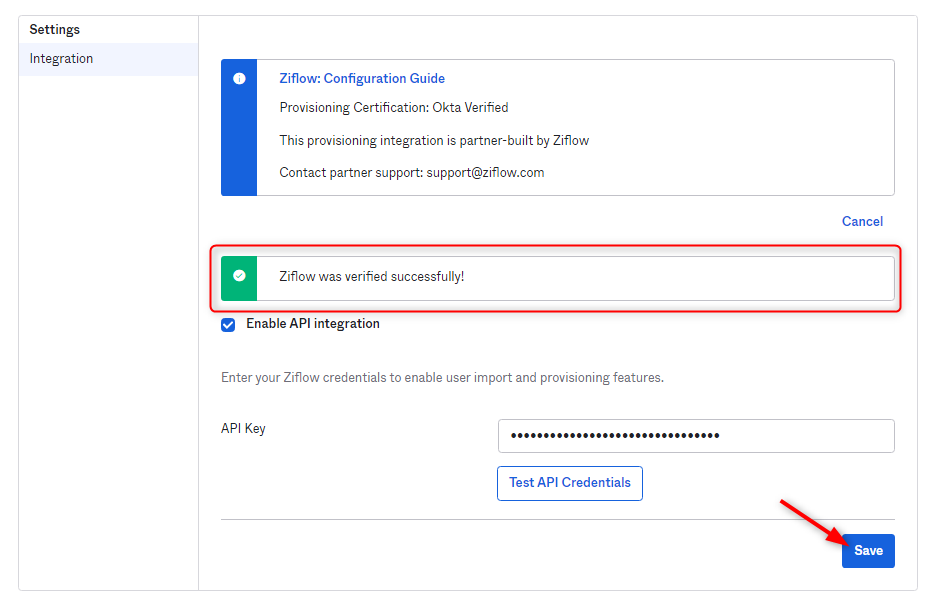Save the integration settings
The height and width of the screenshot is (596, 925).
(868, 551)
